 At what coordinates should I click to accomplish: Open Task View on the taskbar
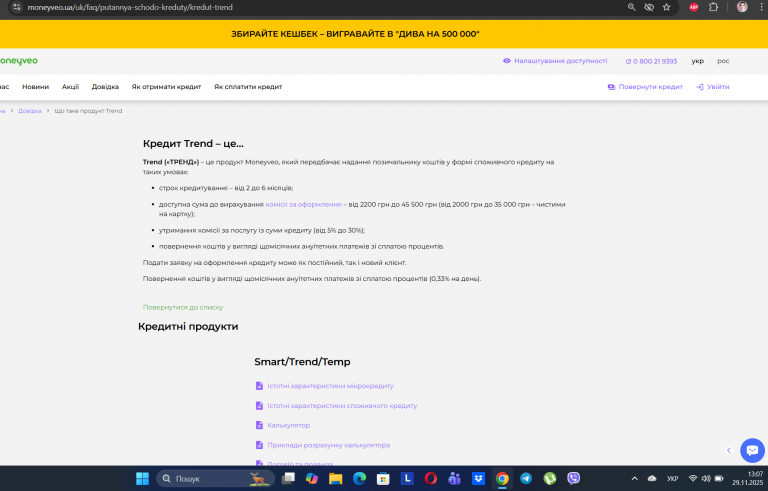tap(288, 478)
